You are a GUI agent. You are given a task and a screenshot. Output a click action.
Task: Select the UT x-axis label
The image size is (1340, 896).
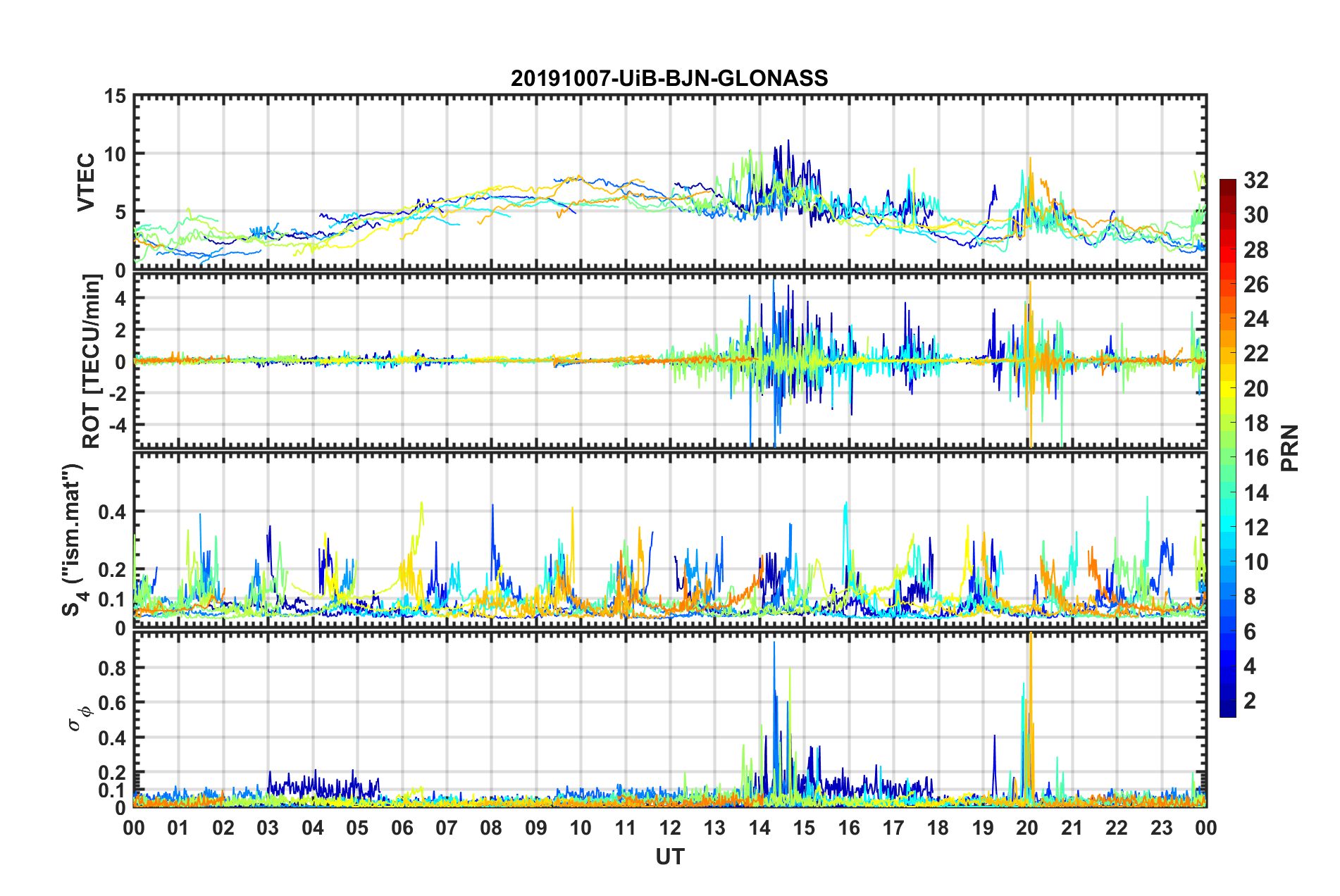pos(669,857)
